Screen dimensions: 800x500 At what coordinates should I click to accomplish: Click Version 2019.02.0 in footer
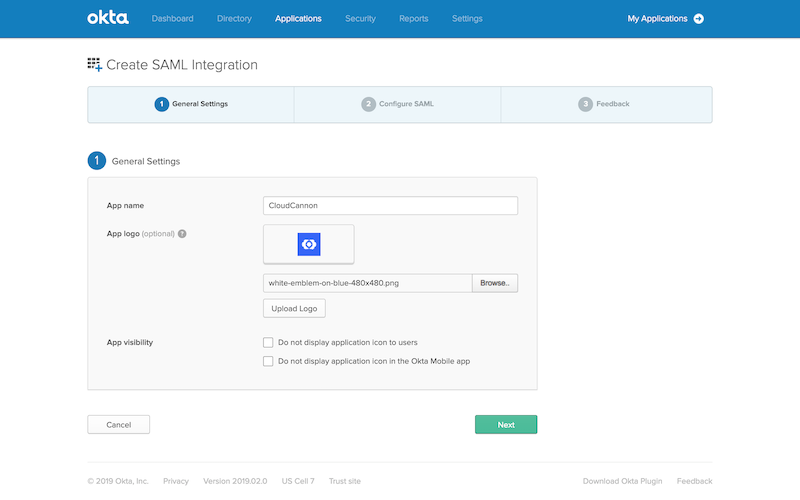pos(235,481)
